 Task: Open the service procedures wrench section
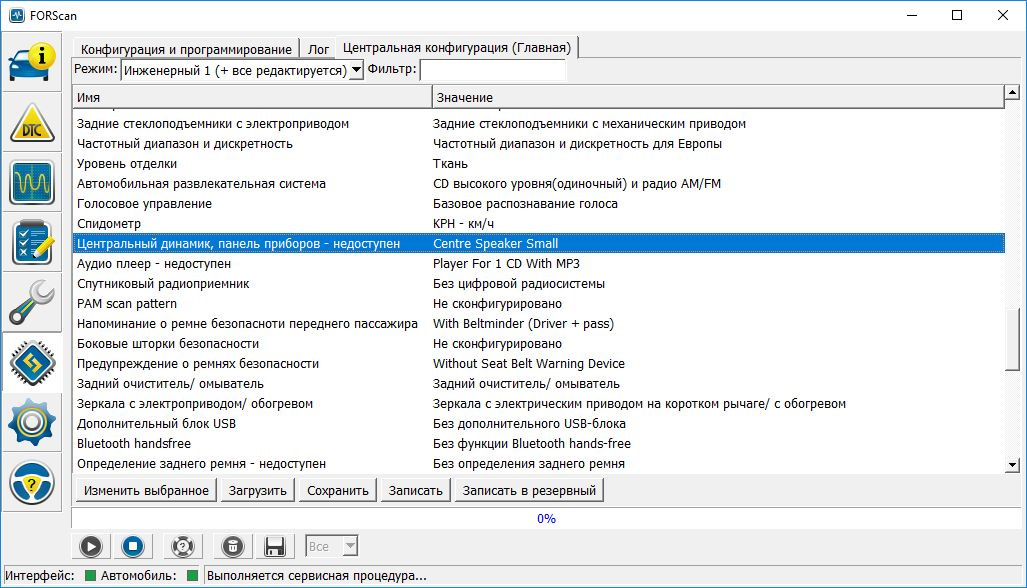pos(31,303)
